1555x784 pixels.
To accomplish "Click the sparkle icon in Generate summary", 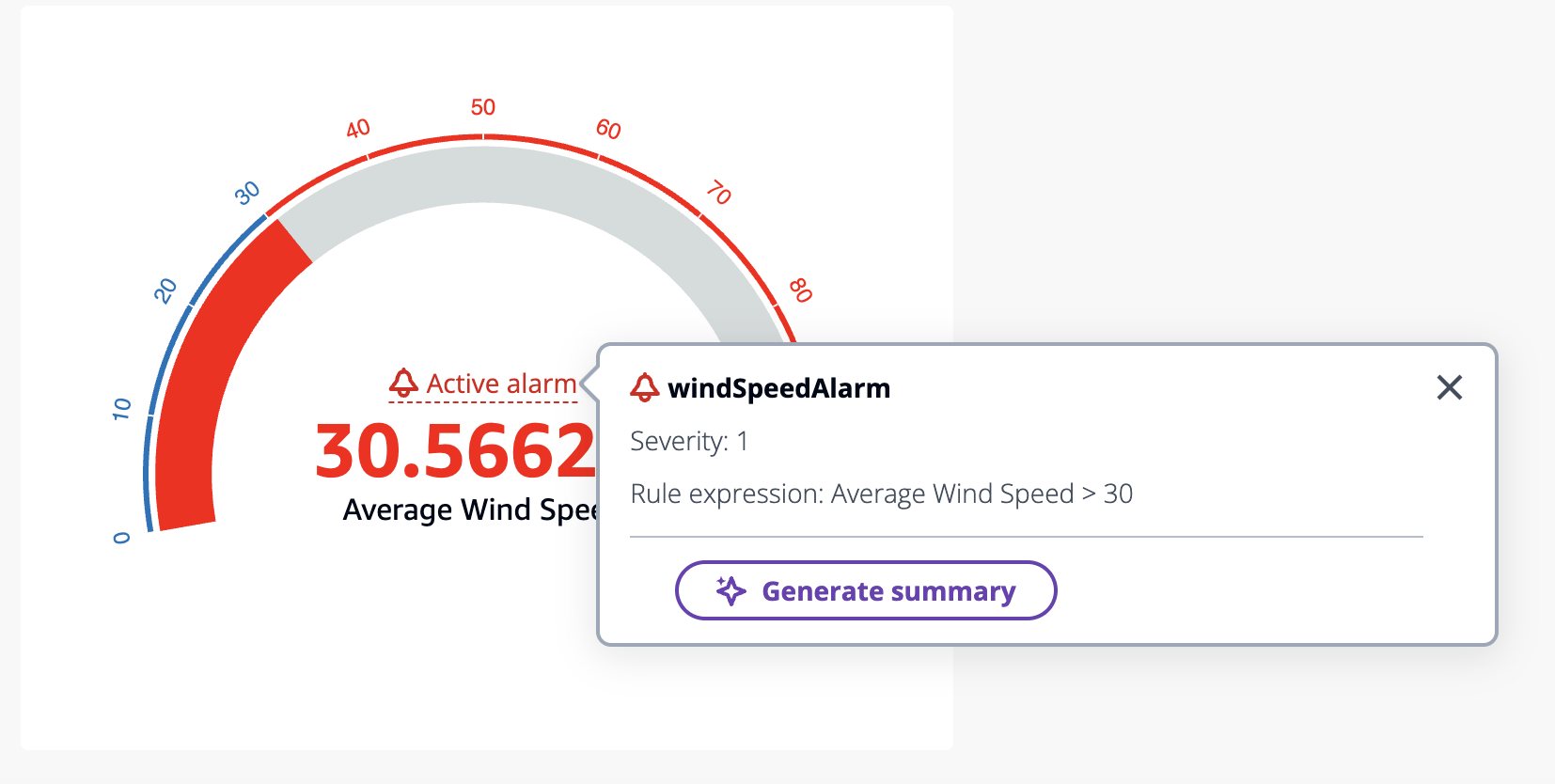I will click(x=730, y=590).
